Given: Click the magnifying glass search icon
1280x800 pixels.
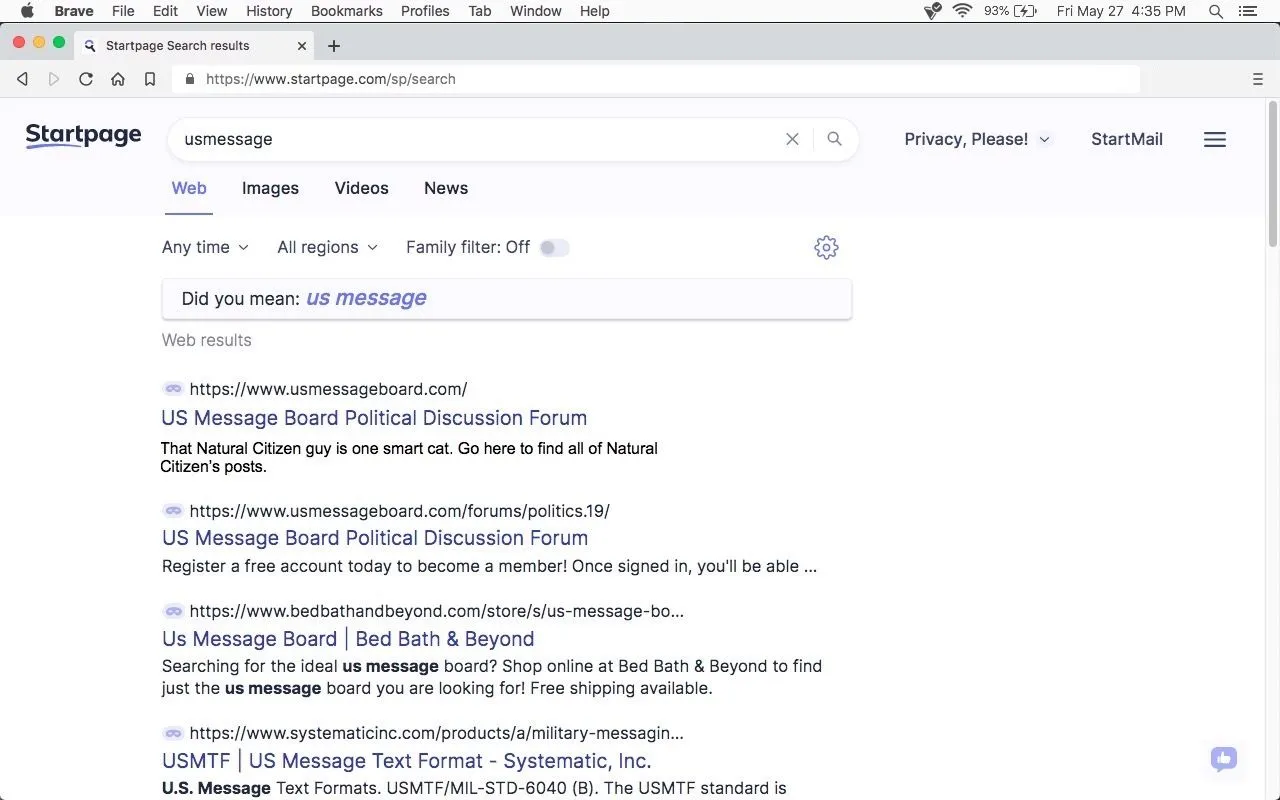Looking at the screenshot, I should coord(834,139).
